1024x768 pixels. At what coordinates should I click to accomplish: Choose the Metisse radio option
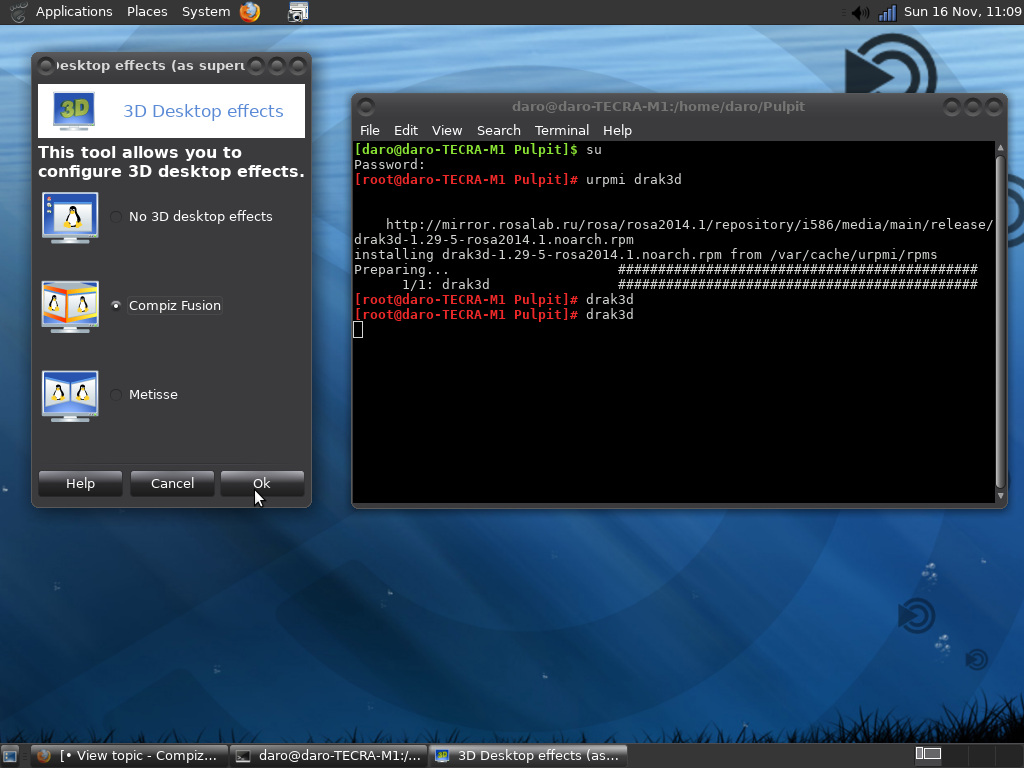tap(117, 395)
